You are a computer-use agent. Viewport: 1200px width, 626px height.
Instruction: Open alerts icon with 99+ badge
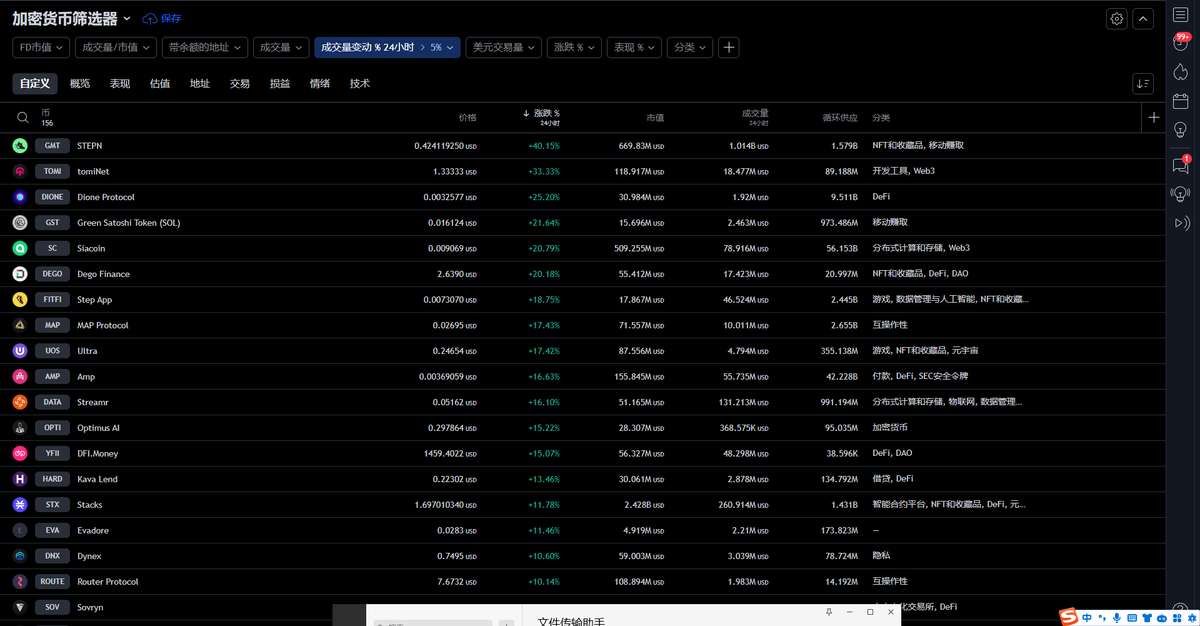(x=1180, y=42)
